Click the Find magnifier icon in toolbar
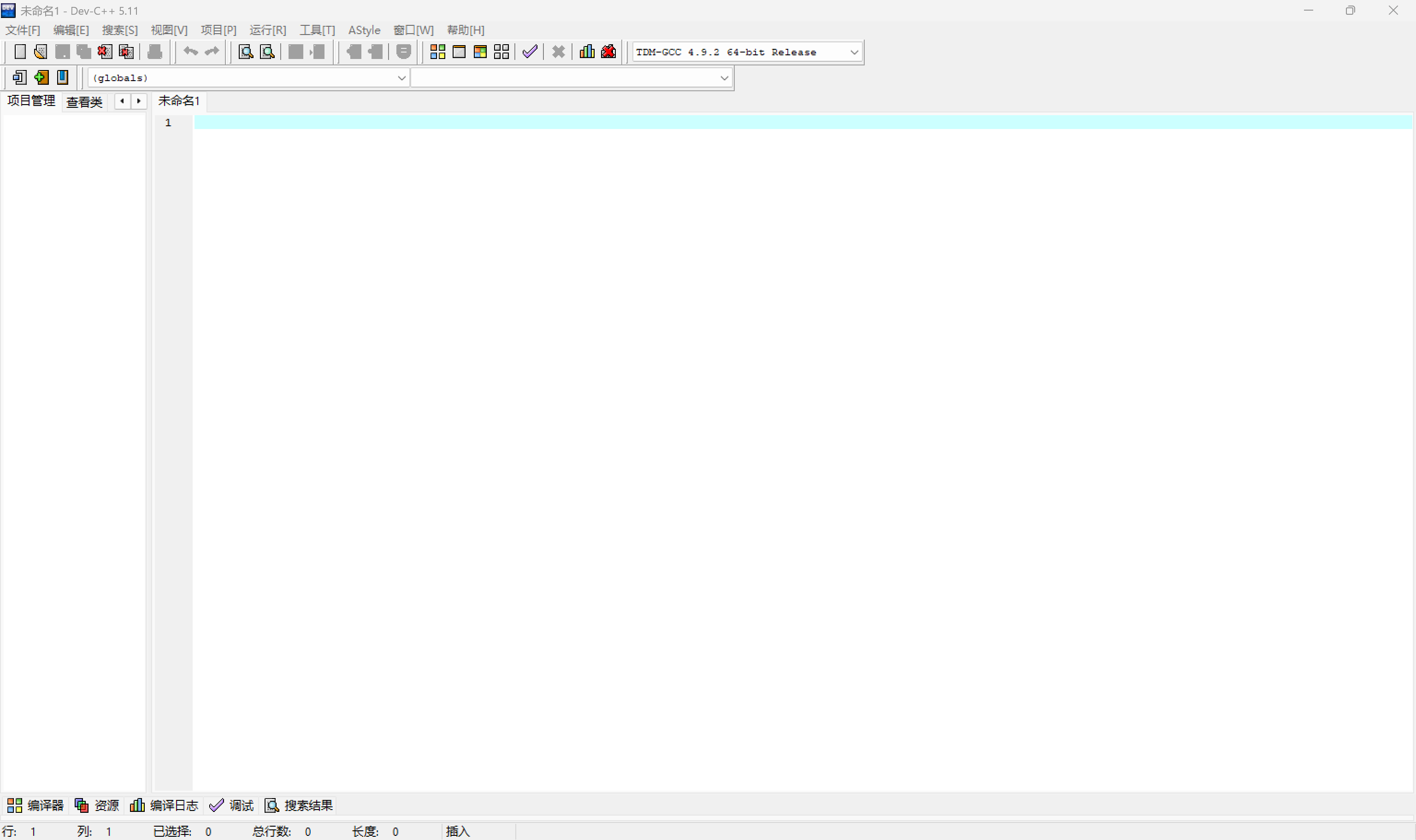Viewport: 1416px width, 840px height. point(246,52)
